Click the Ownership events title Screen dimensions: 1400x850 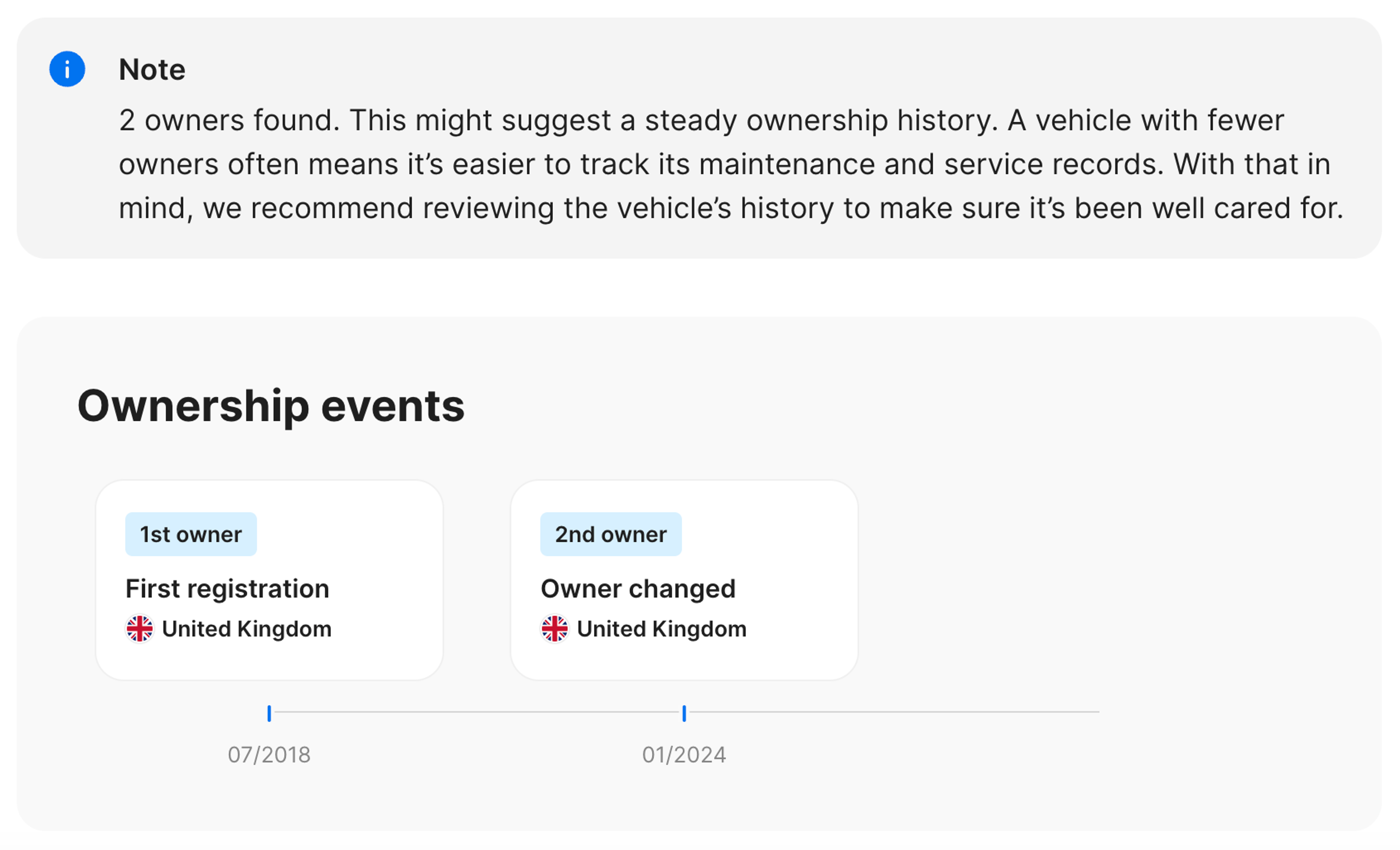(x=271, y=406)
